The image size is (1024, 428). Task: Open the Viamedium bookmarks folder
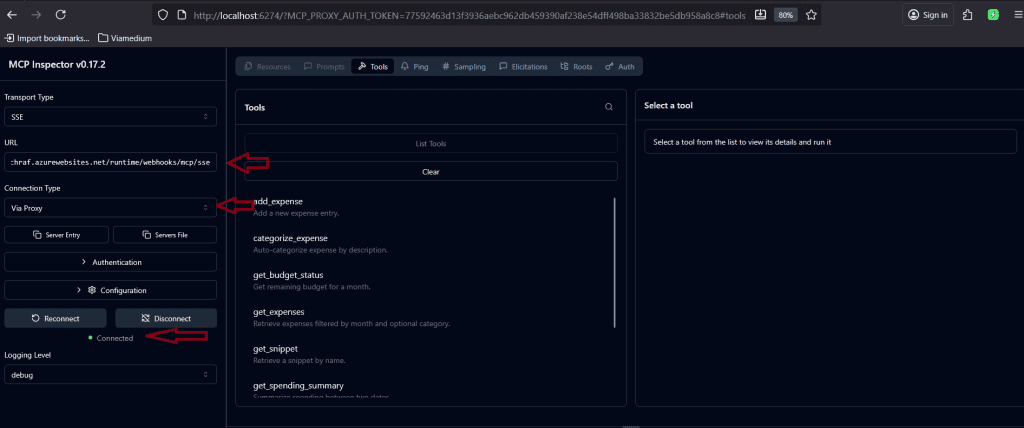click(125, 38)
